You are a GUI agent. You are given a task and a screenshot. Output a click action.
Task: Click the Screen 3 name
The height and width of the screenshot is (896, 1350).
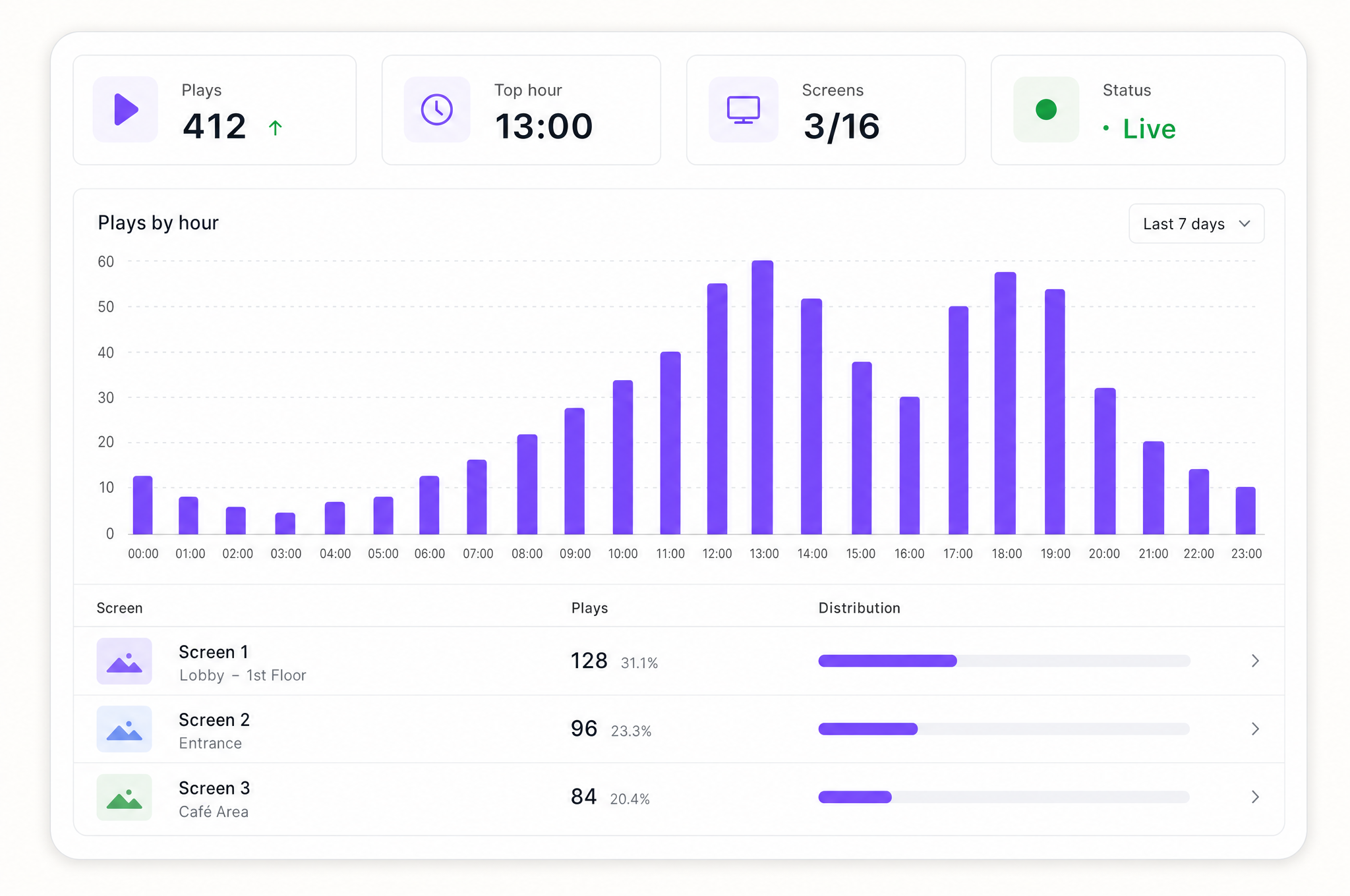click(x=214, y=789)
